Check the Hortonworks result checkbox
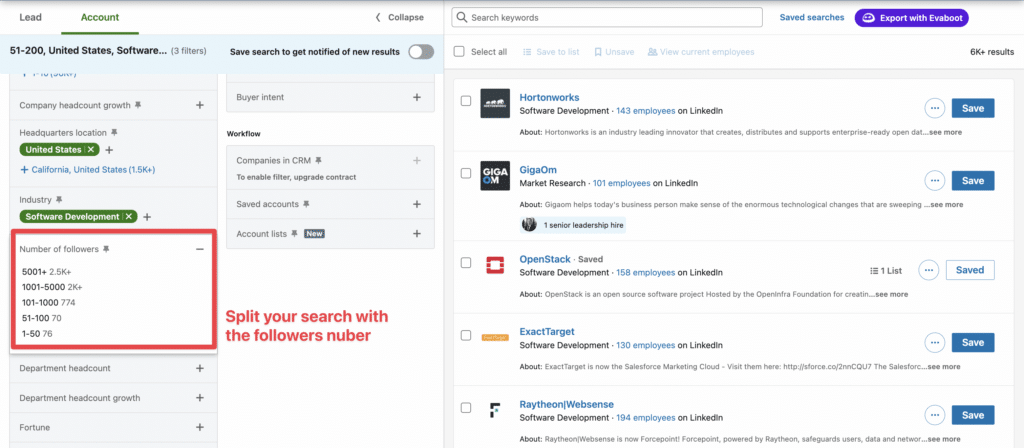The height and width of the screenshot is (448, 1024). (x=466, y=101)
